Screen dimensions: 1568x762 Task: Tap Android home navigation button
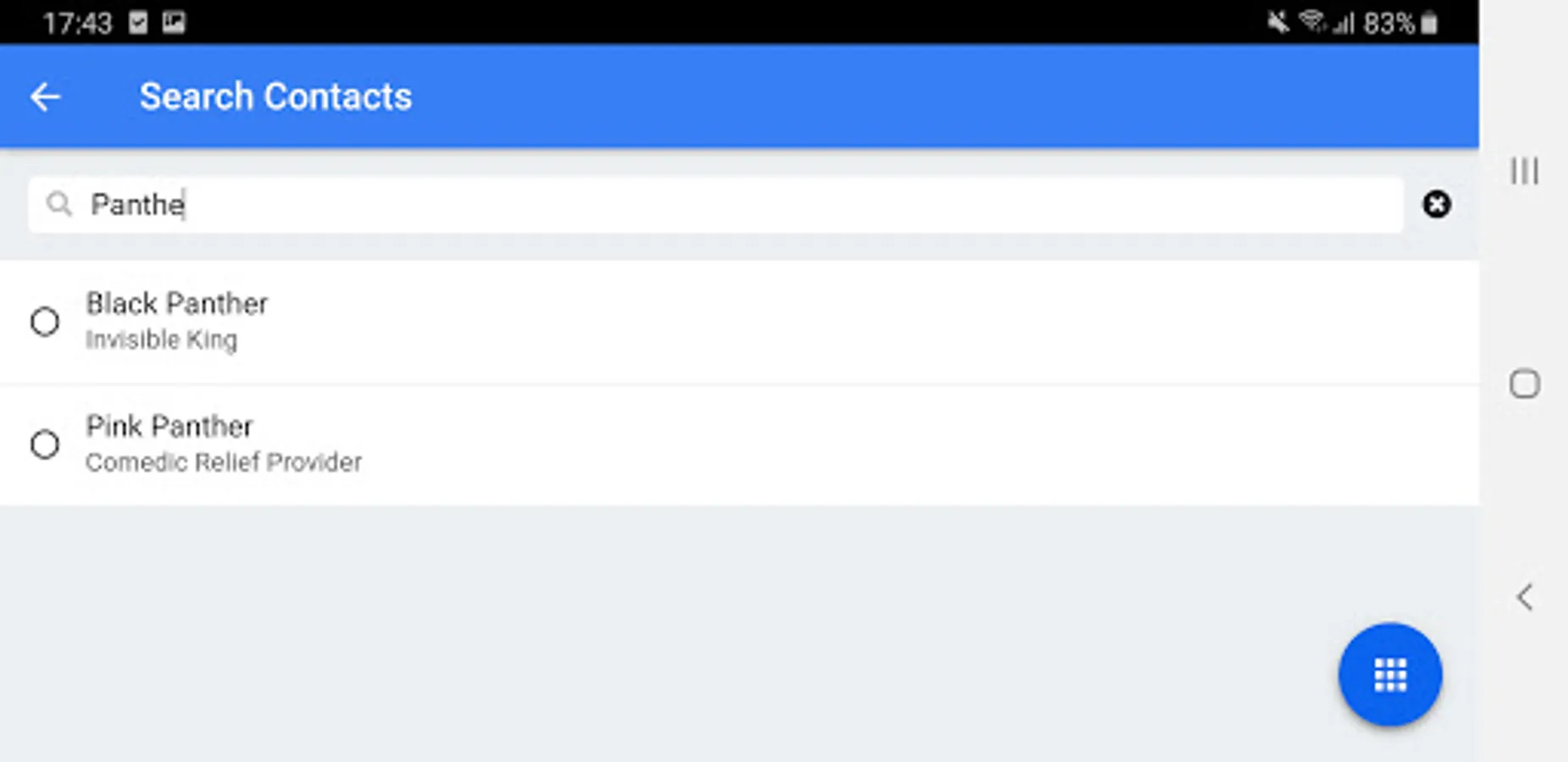tap(1524, 384)
